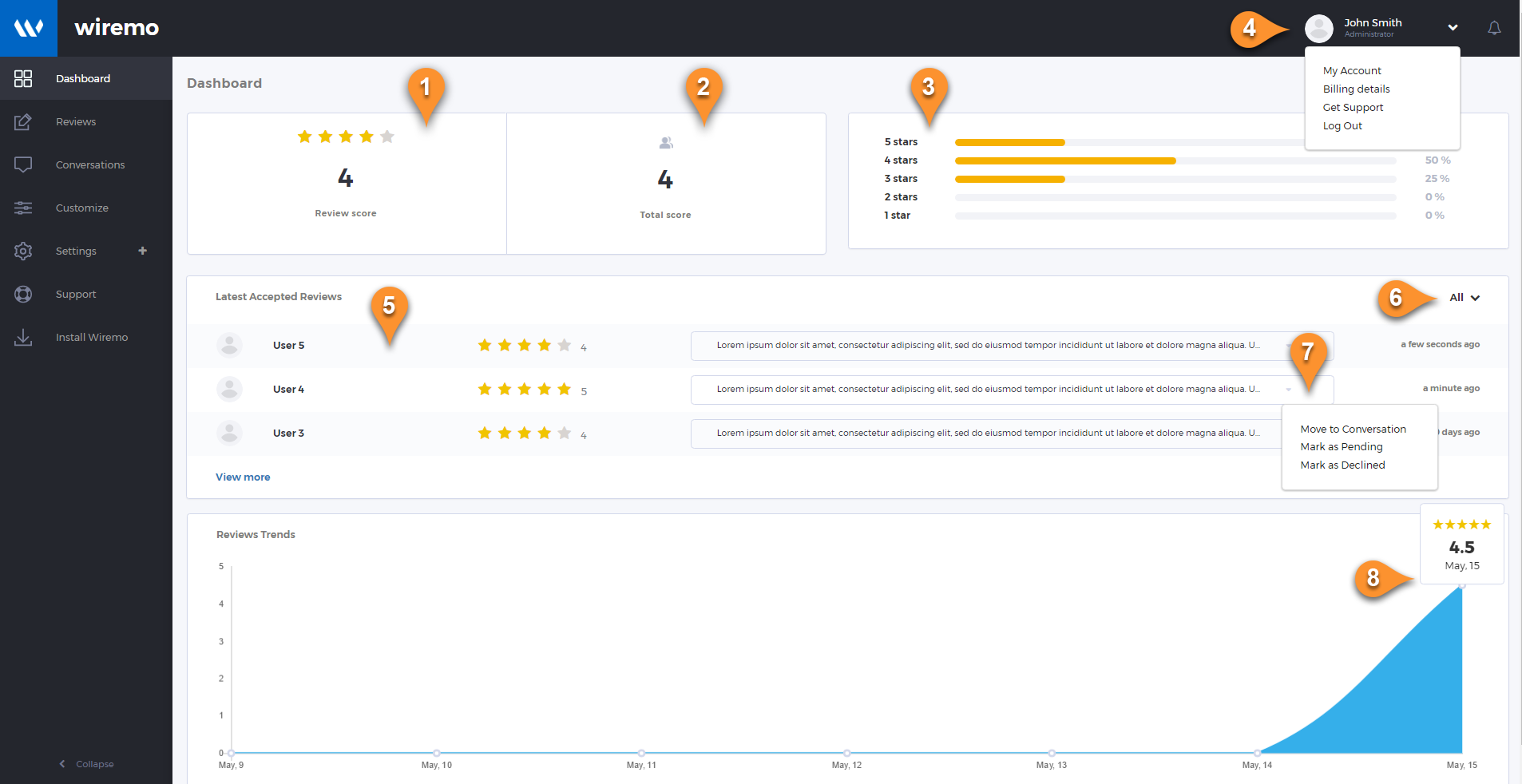Viewport: 1522px width, 784px height.
Task: Click User 5's star rating
Action: 524,345
